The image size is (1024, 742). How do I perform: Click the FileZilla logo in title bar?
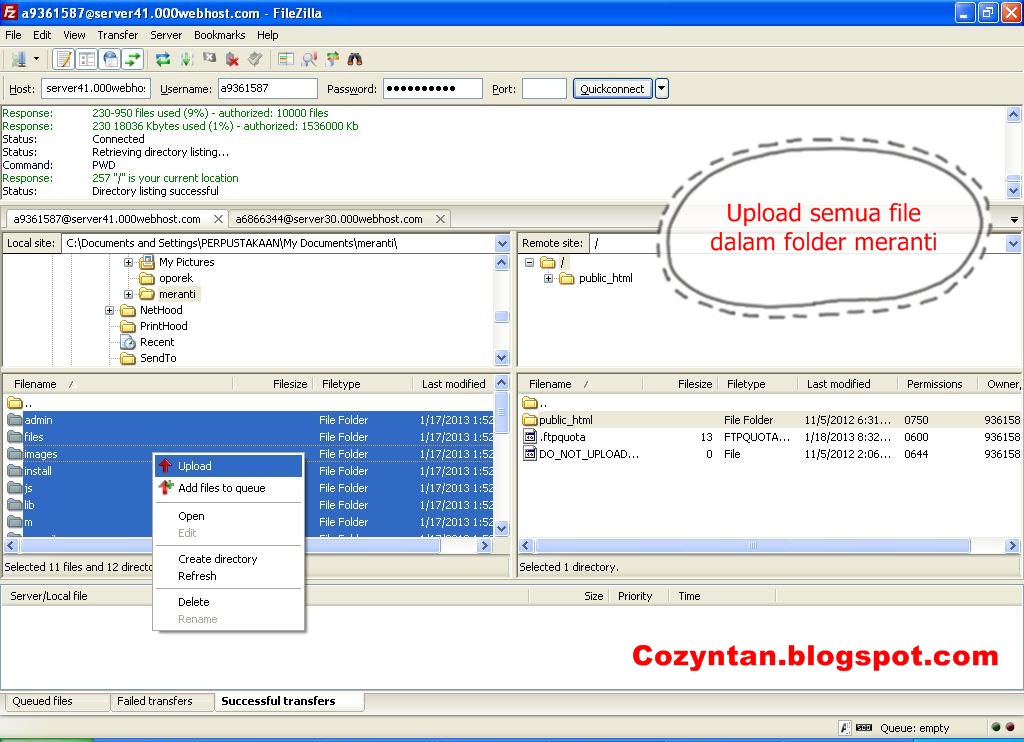[x=10, y=12]
